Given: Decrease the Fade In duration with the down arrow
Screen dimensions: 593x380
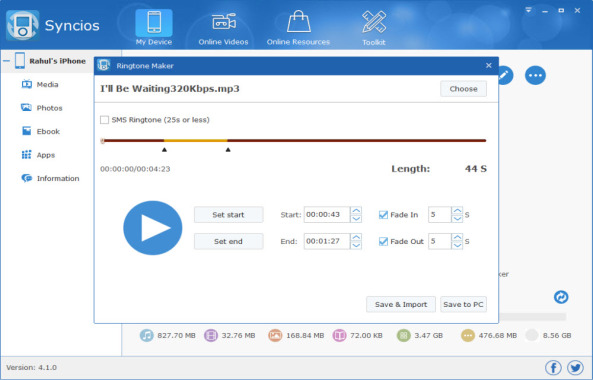Looking at the screenshot, I should point(457,219).
